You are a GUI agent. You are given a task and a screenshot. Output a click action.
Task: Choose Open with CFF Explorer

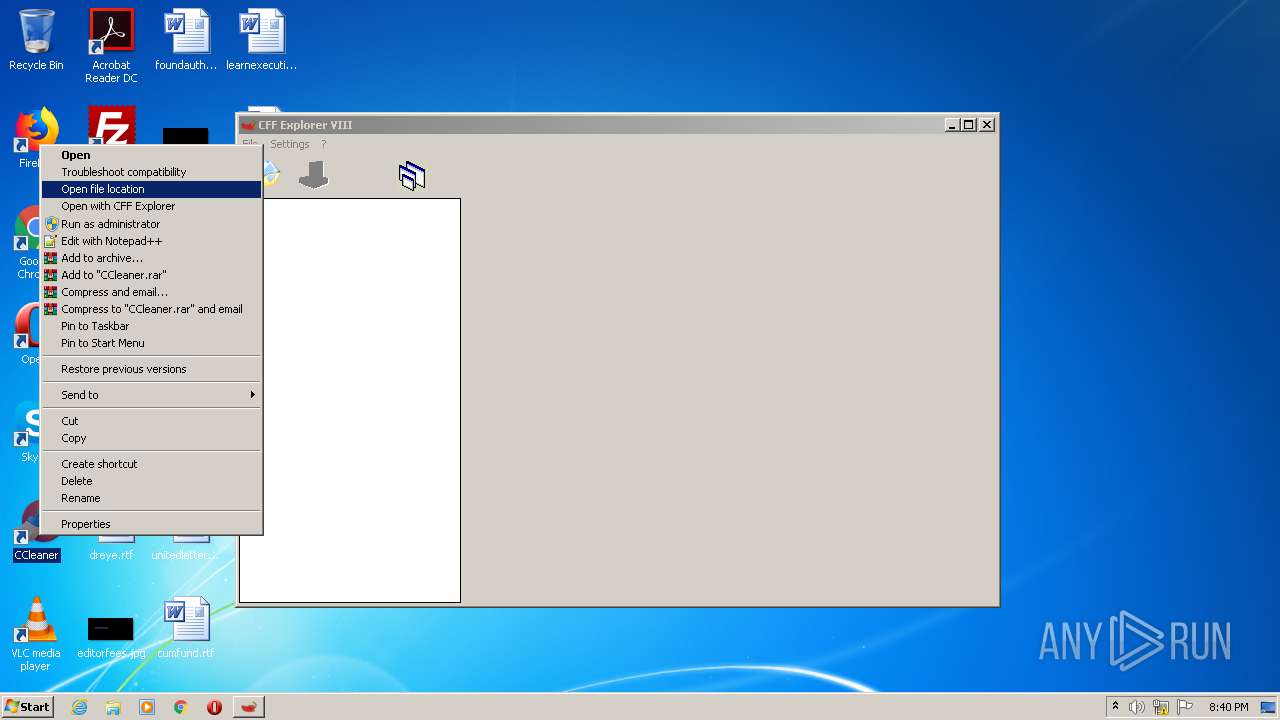pyautogui.click(x=151, y=206)
